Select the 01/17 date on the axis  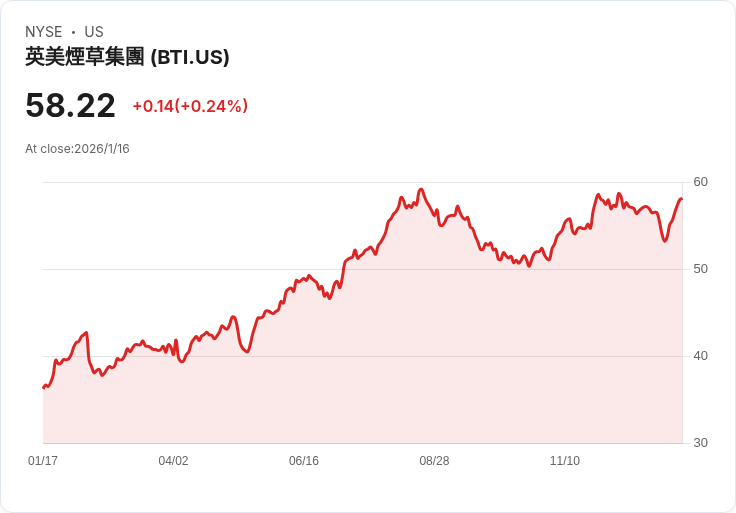click(x=43, y=461)
